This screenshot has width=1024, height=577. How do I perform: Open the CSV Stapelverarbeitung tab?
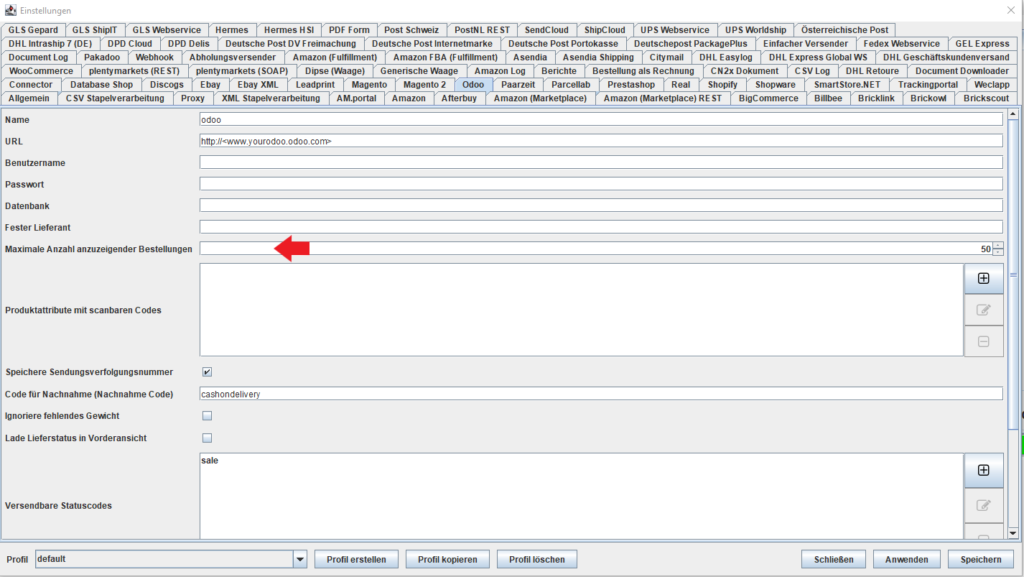(x=115, y=99)
